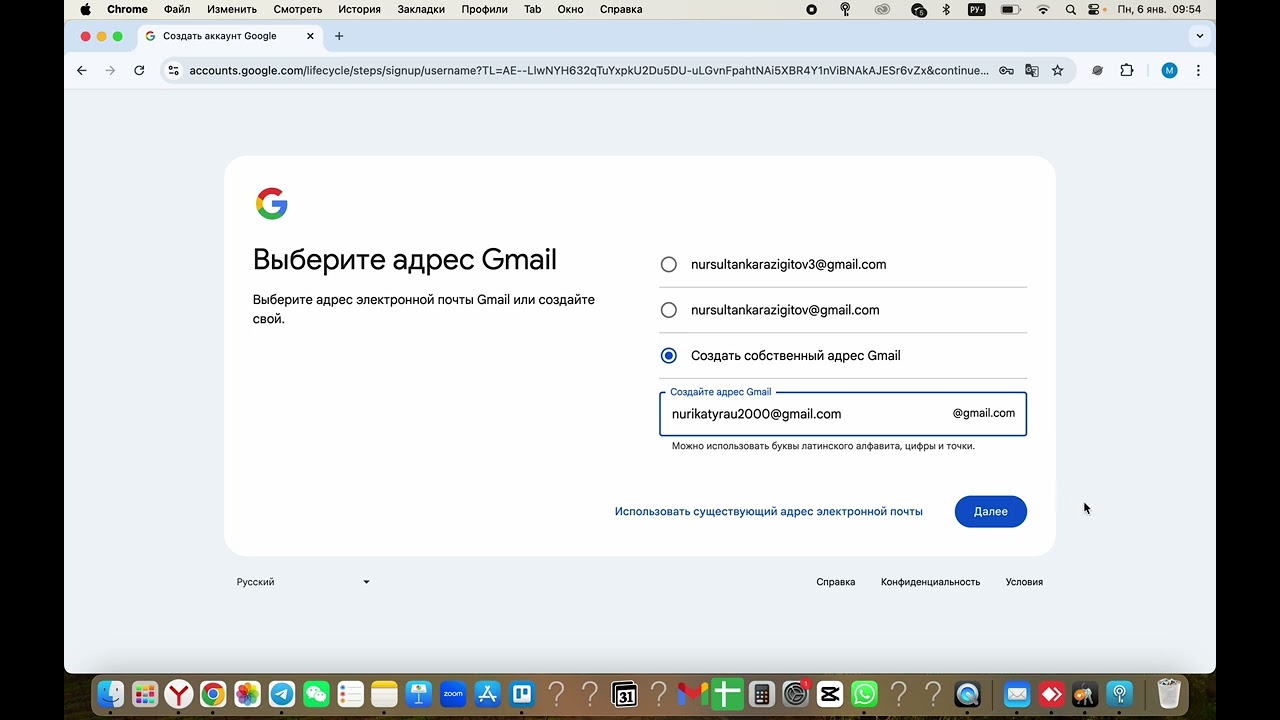Open the История menu
Viewport: 1280px width, 720px height.
(359, 9)
